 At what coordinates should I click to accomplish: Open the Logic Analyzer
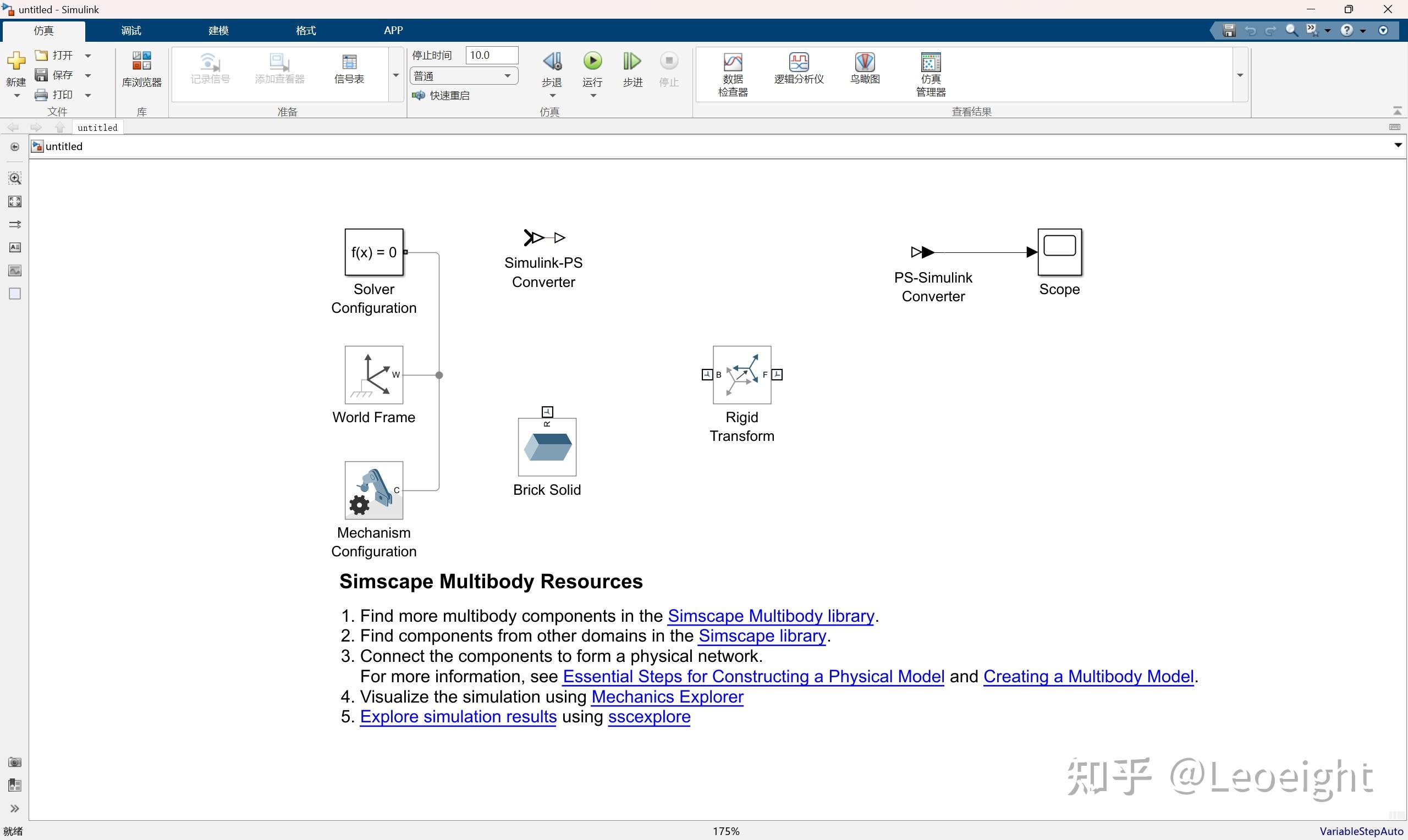click(x=798, y=69)
